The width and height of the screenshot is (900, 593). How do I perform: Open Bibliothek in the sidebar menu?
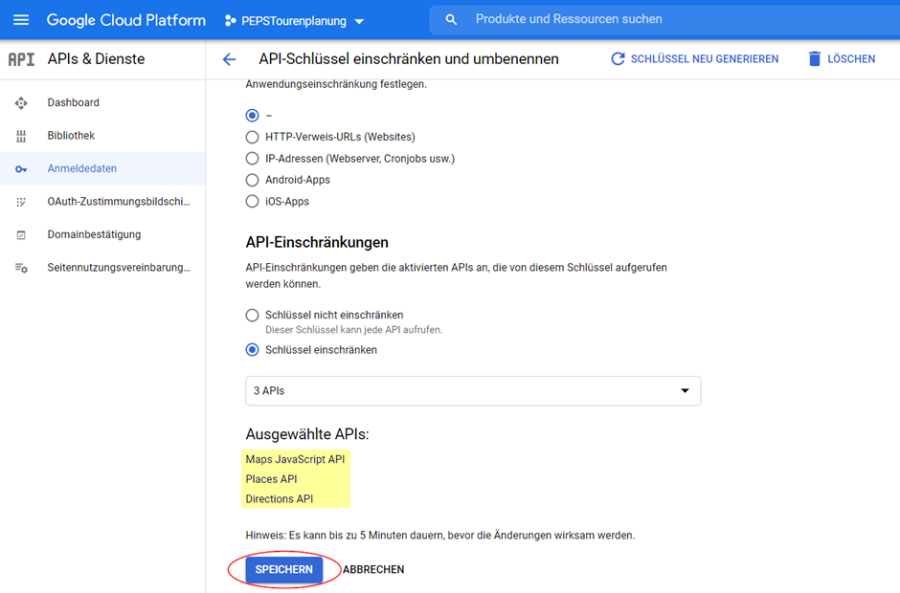pyautogui.click(x=71, y=136)
